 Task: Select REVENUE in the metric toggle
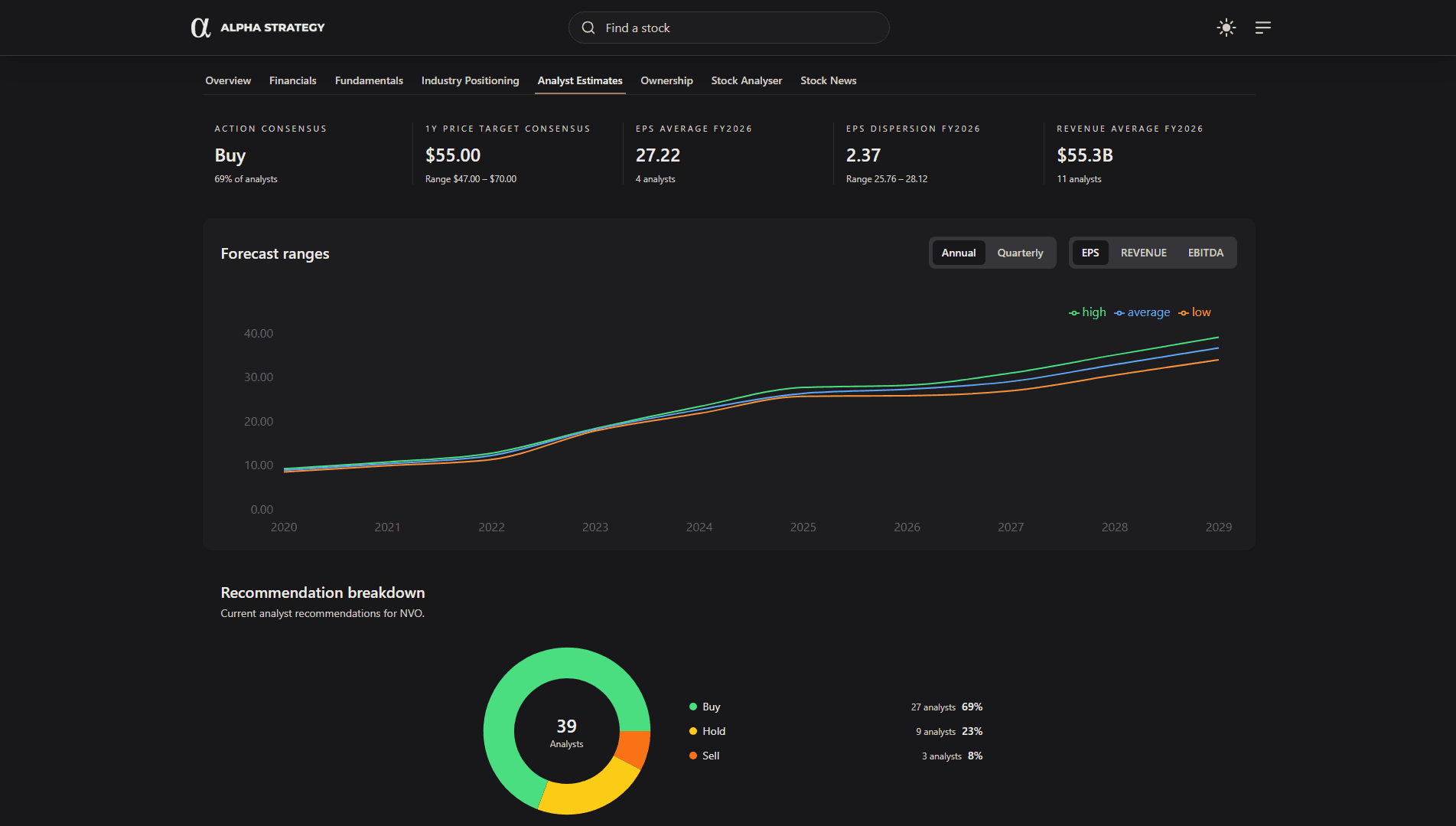pyautogui.click(x=1143, y=252)
